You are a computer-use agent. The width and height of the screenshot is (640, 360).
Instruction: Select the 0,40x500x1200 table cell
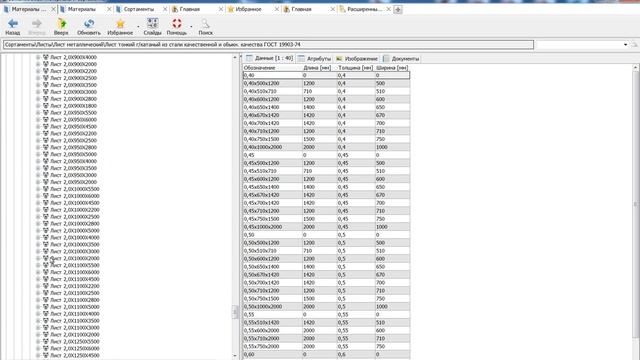coord(273,83)
